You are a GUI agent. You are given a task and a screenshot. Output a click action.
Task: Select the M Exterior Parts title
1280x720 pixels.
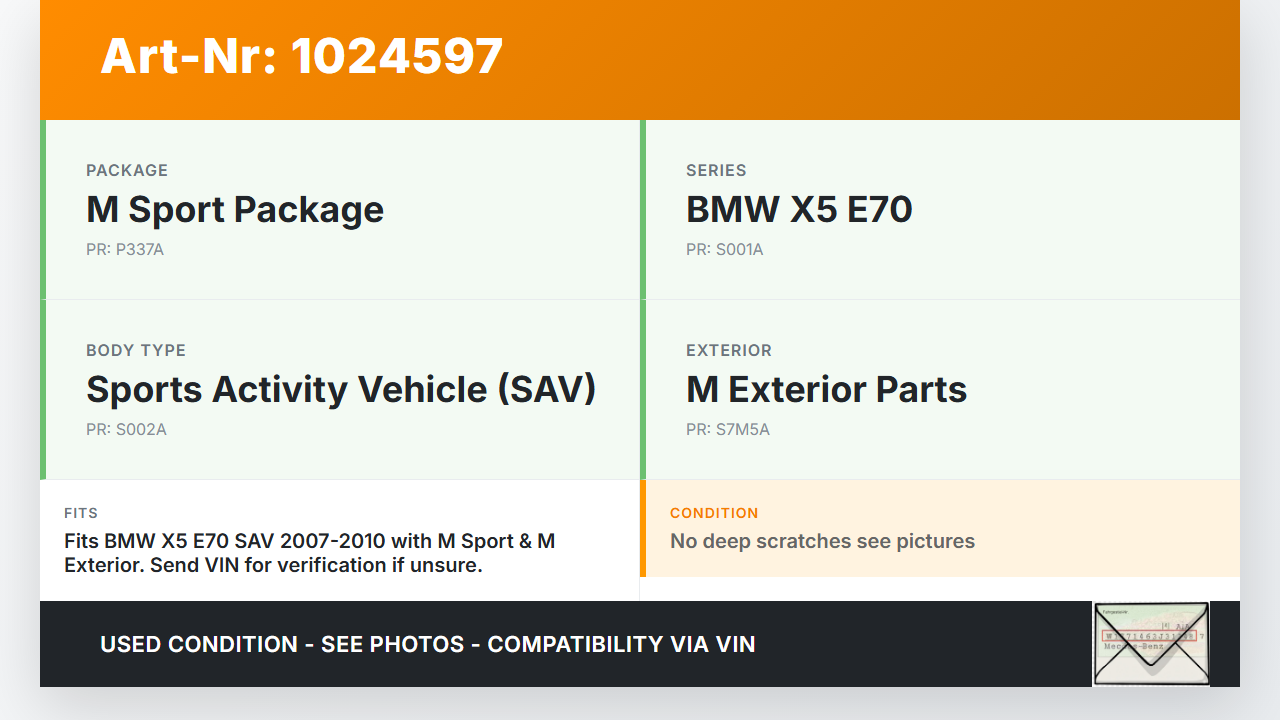point(826,390)
